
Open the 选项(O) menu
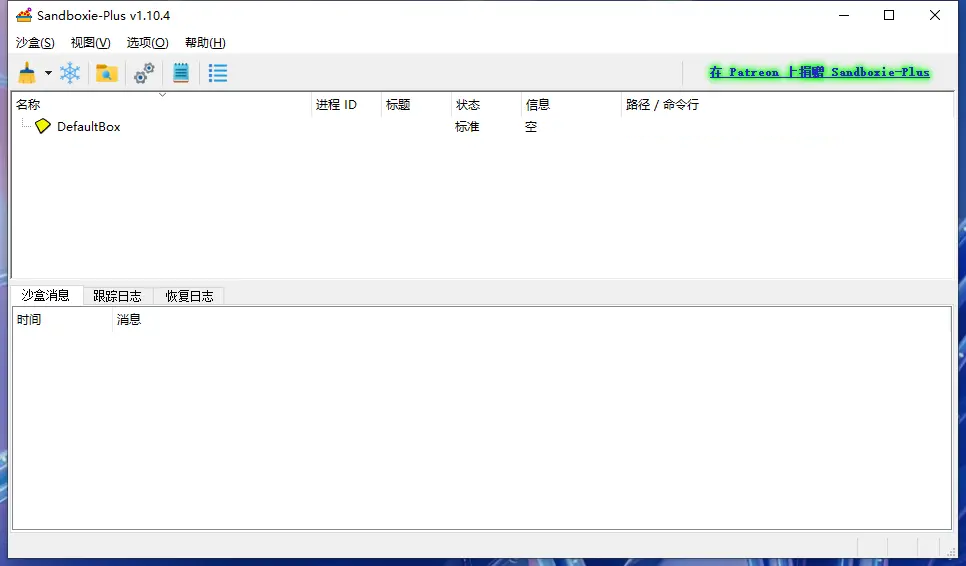click(147, 42)
